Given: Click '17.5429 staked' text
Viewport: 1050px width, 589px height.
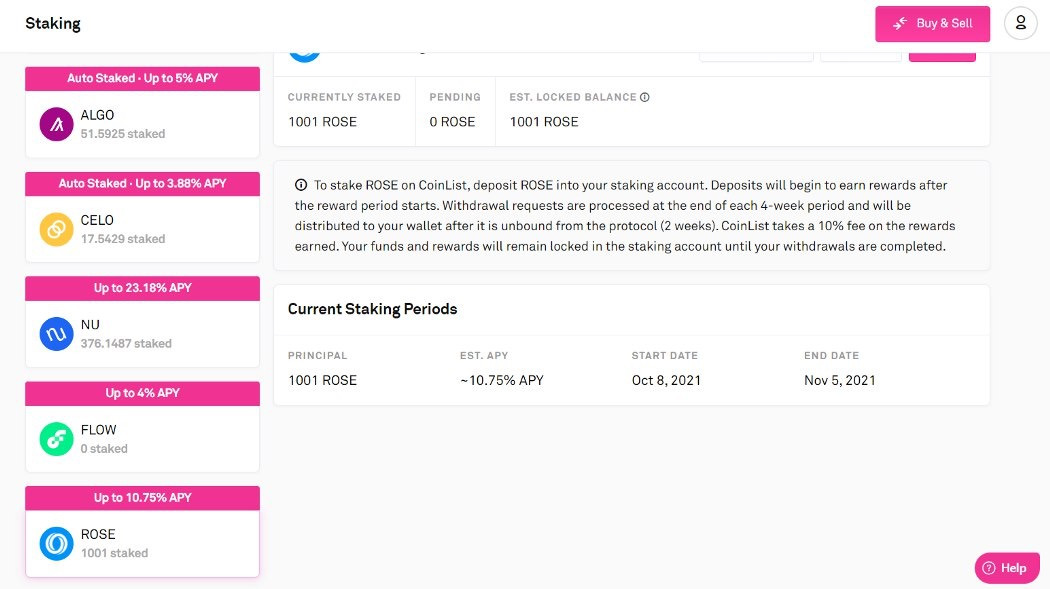Looking at the screenshot, I should pos(123,239).
